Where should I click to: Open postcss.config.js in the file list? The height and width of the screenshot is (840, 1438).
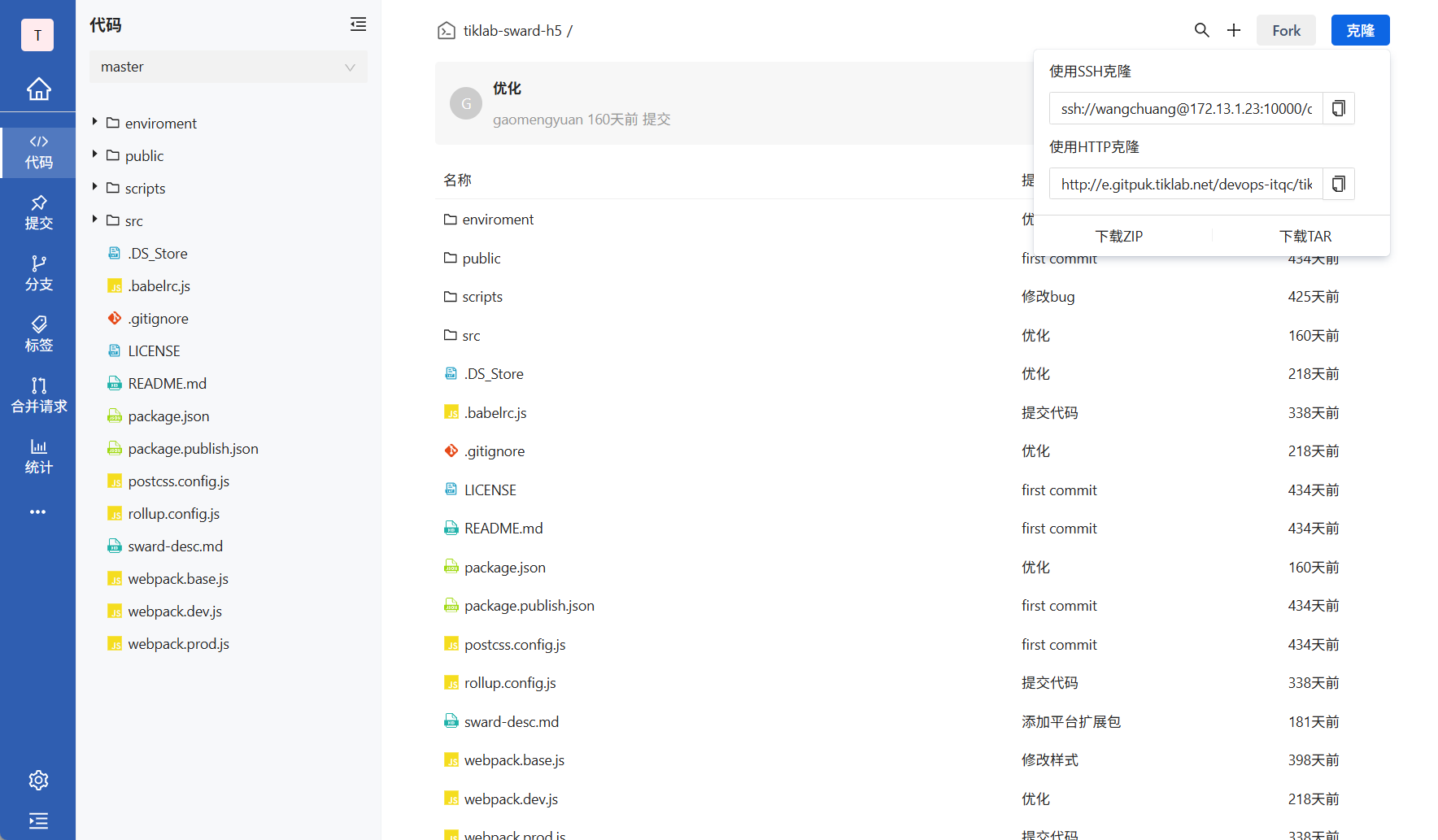coord(515,644)
